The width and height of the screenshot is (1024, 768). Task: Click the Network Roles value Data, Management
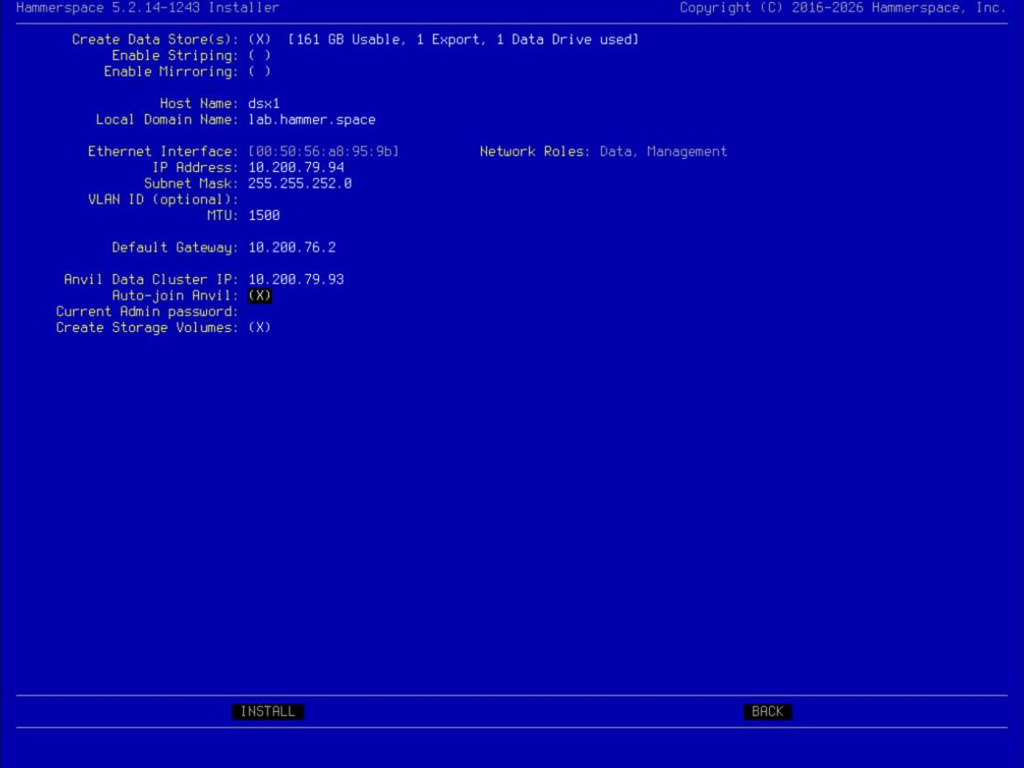point(663,152)
